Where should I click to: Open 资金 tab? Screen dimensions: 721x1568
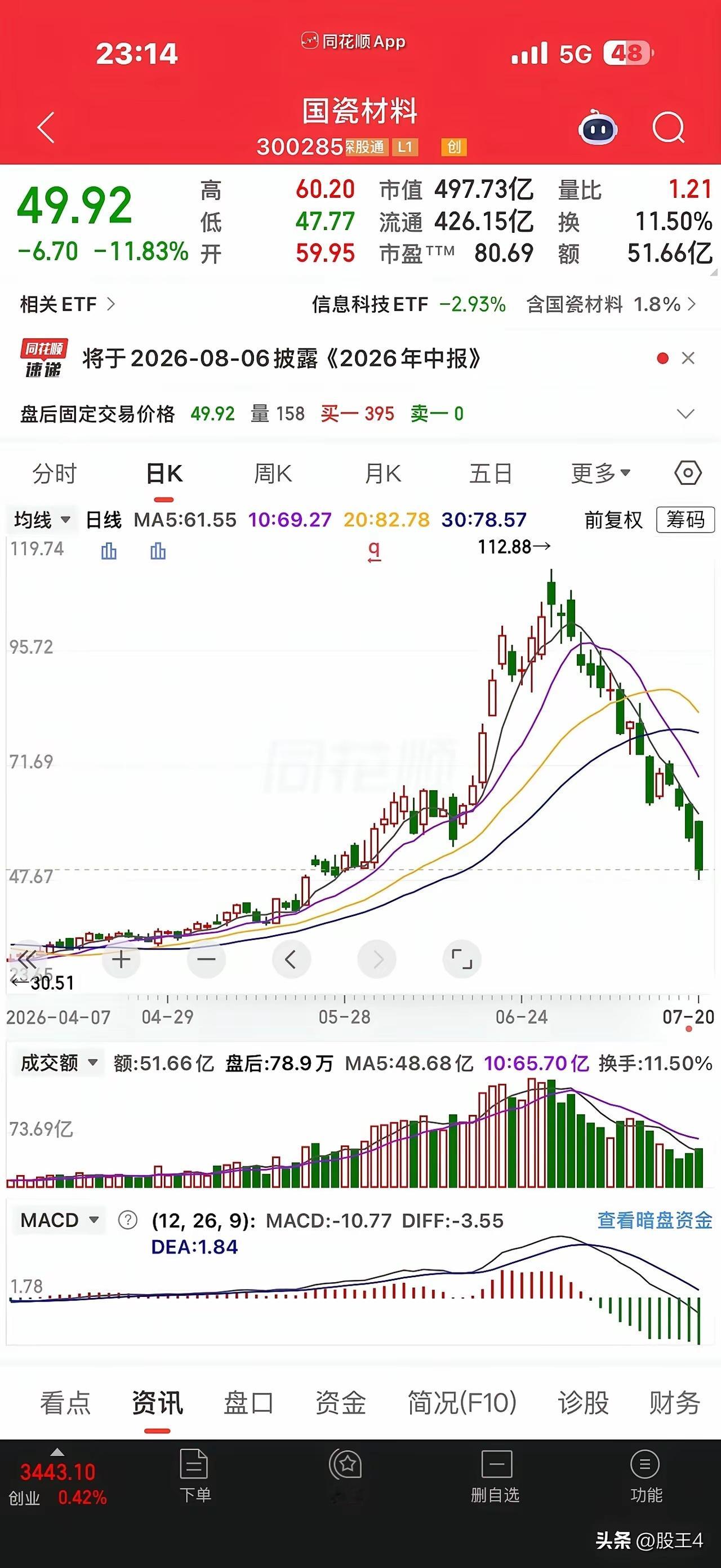click(x=340, y=1402)
